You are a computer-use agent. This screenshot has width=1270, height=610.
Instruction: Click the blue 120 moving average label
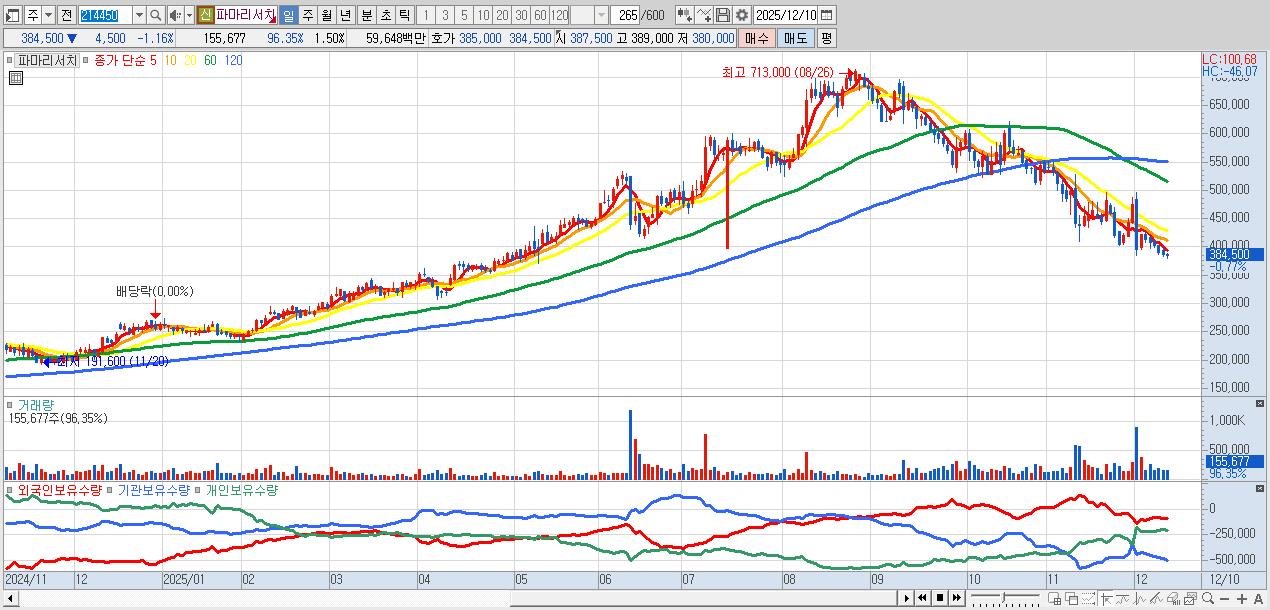click(x=233, y=60)
